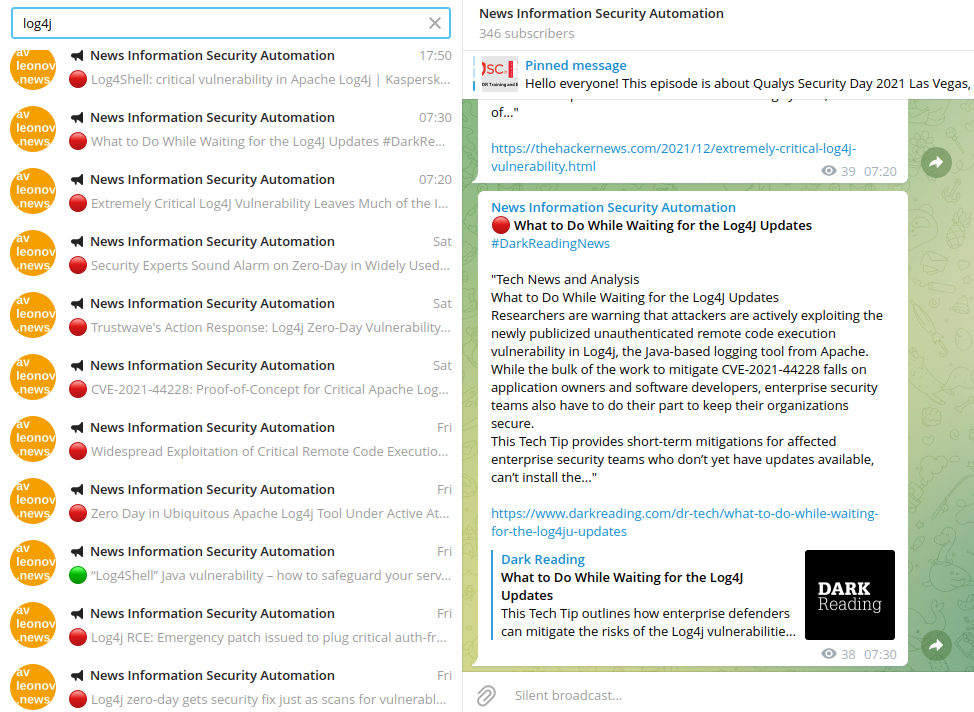Screen dimensions: 974x712
Task: Select result 'What to Do While Waiting for the Log4J Updates'
Action: click(x=231, y=129)
